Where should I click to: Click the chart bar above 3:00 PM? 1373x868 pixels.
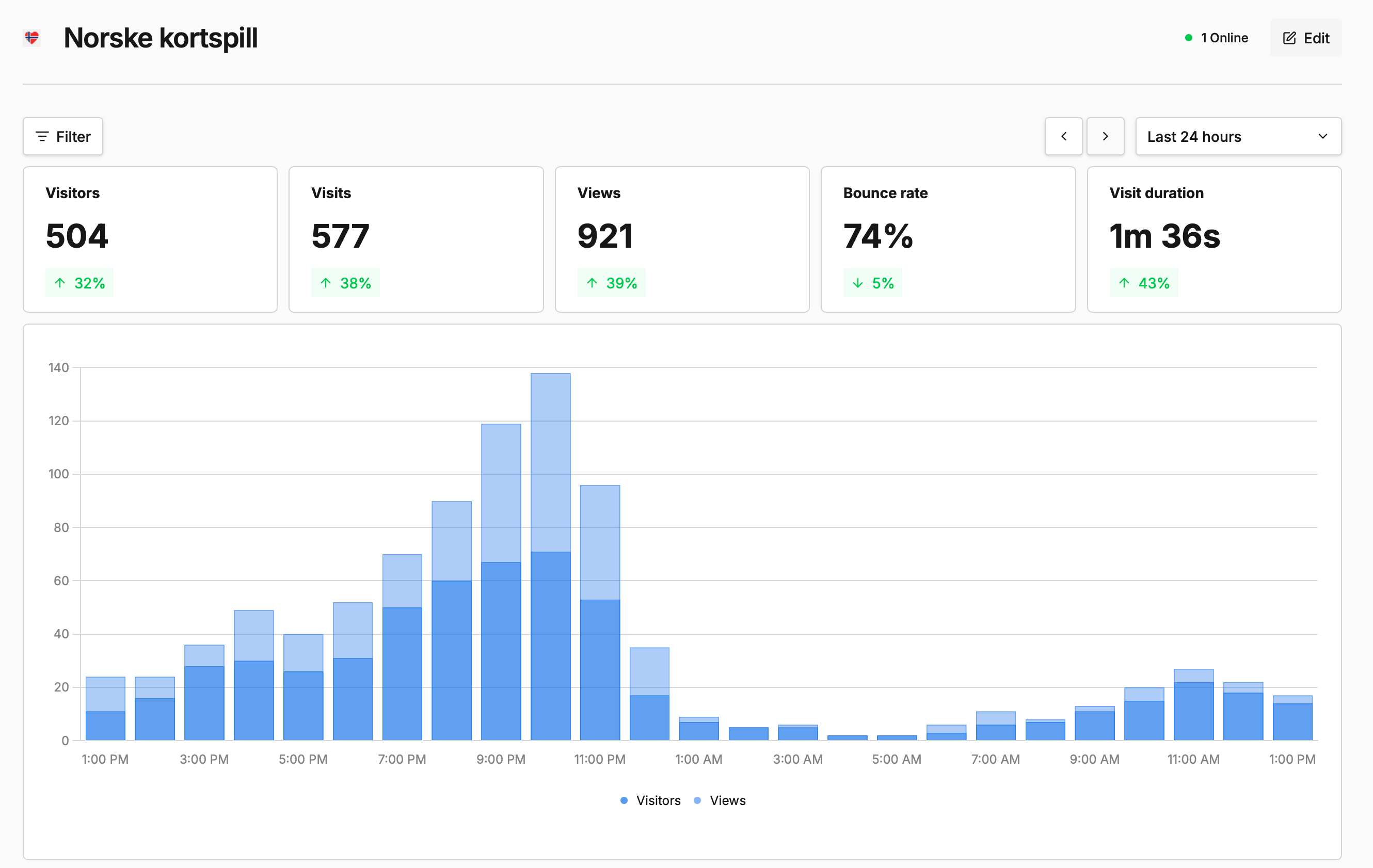204,693
